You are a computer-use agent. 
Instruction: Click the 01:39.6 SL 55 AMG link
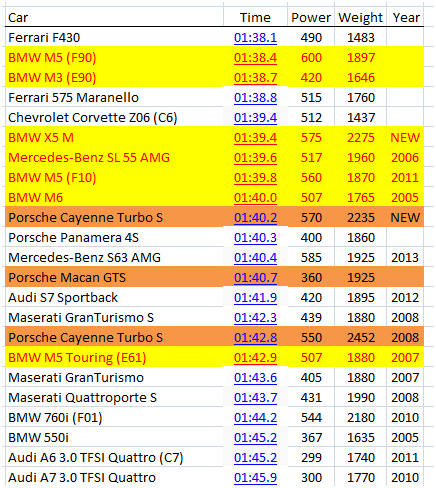click(255, 157)
